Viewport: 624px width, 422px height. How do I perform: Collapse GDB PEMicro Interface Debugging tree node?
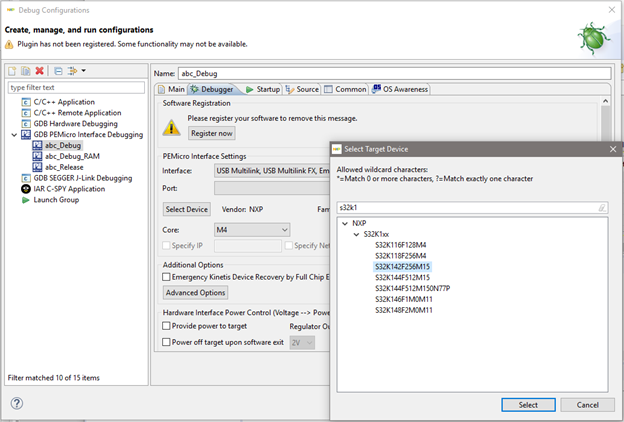[x=13, y=134]
